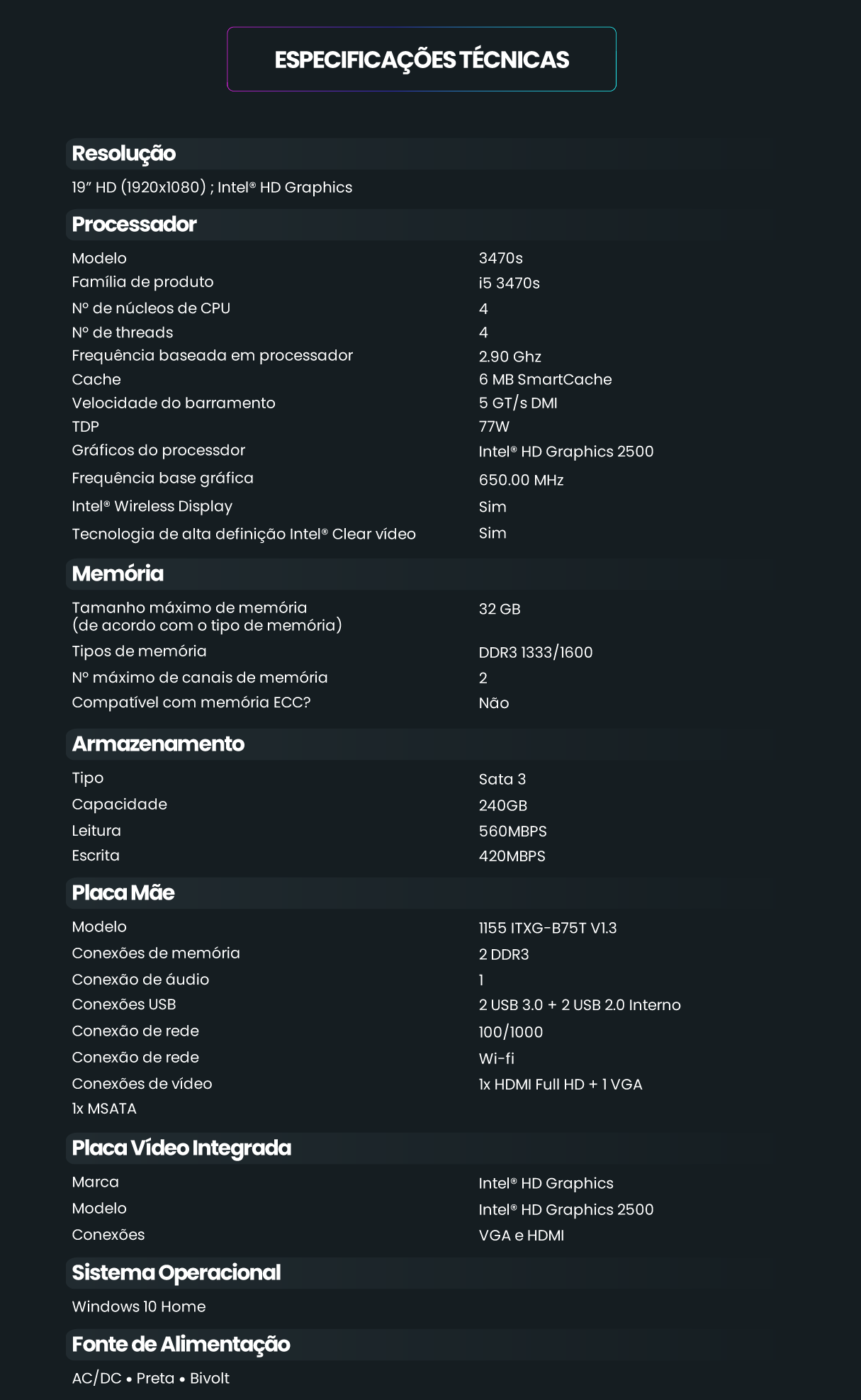Select the 1155 ITXG-B75T V1.3 model text
Image resolution: width=861 pixels, height=1400 pixels.
tap(548, 928)
